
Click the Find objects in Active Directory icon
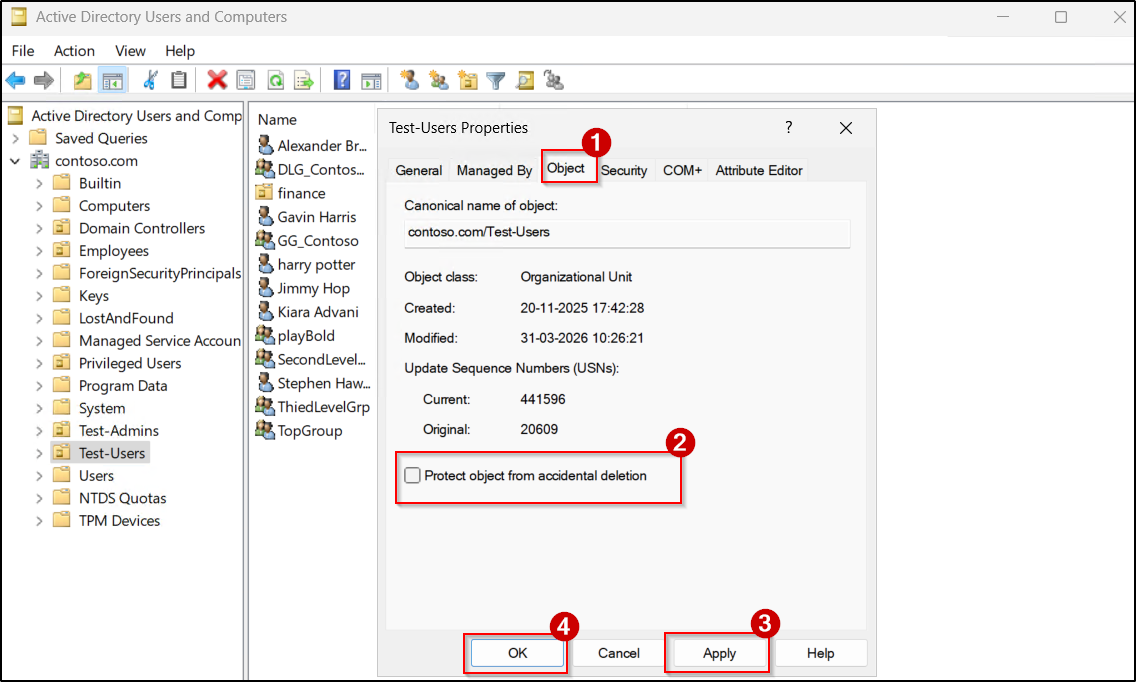(x=524, y=80)
